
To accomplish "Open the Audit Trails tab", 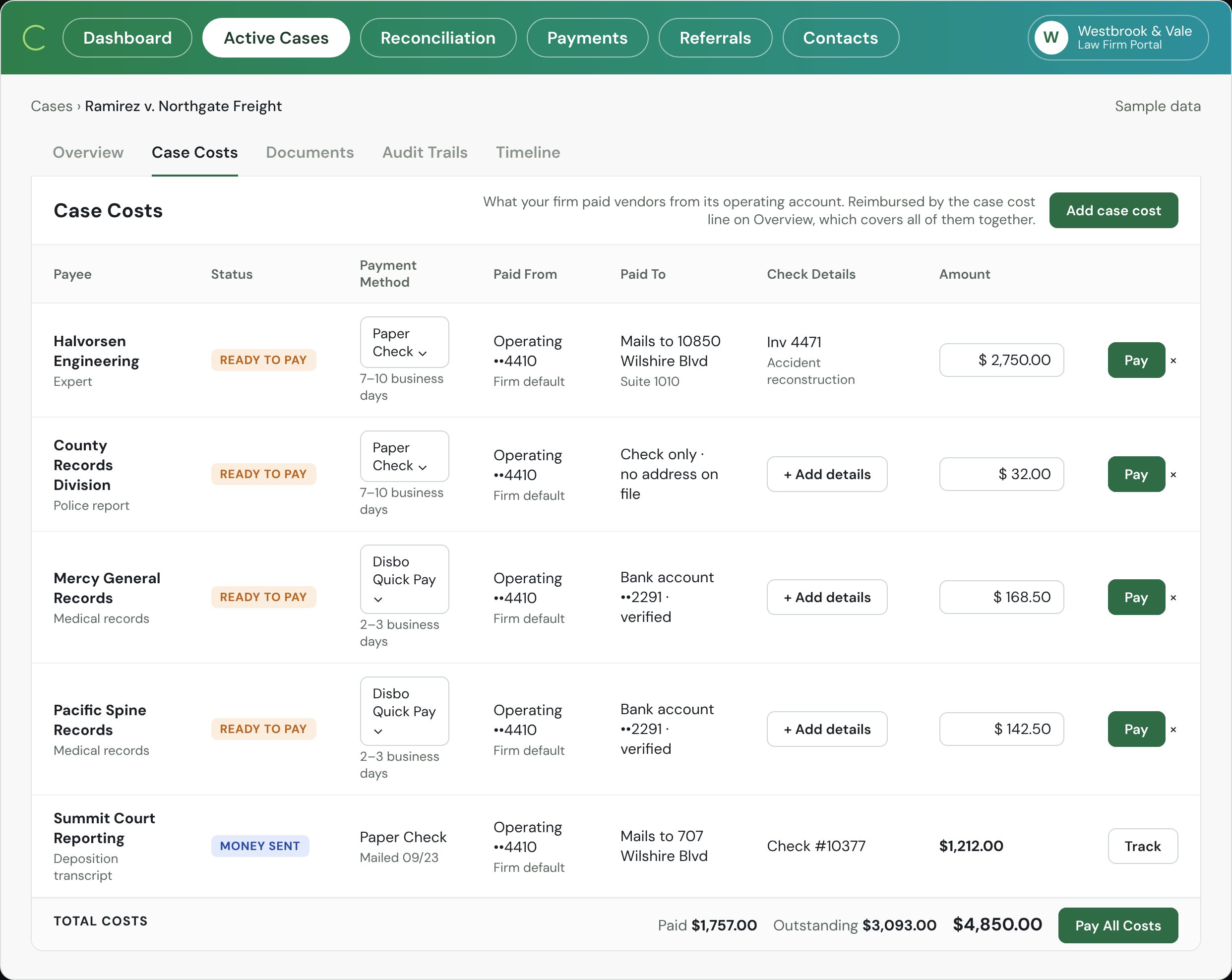I will click(425, 153).
